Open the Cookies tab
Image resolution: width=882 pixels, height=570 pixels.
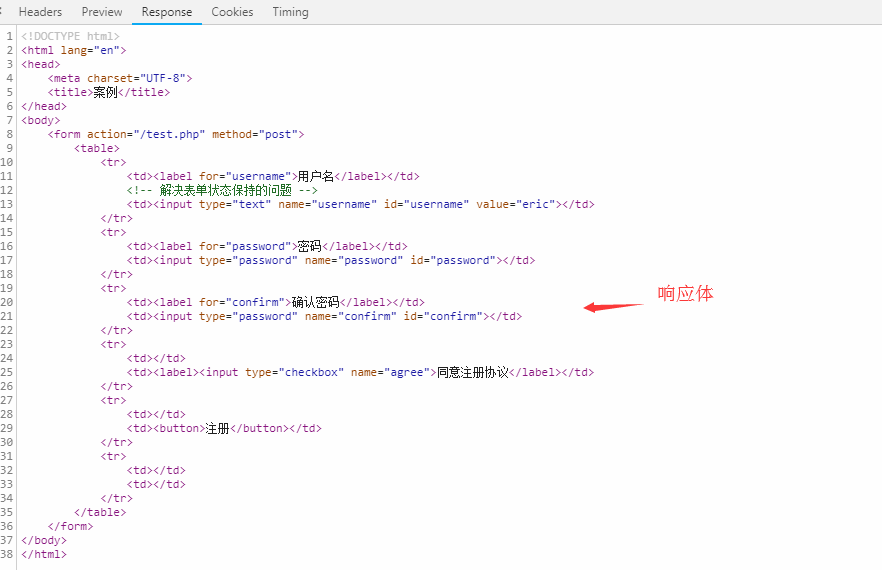tap(232, 12)
